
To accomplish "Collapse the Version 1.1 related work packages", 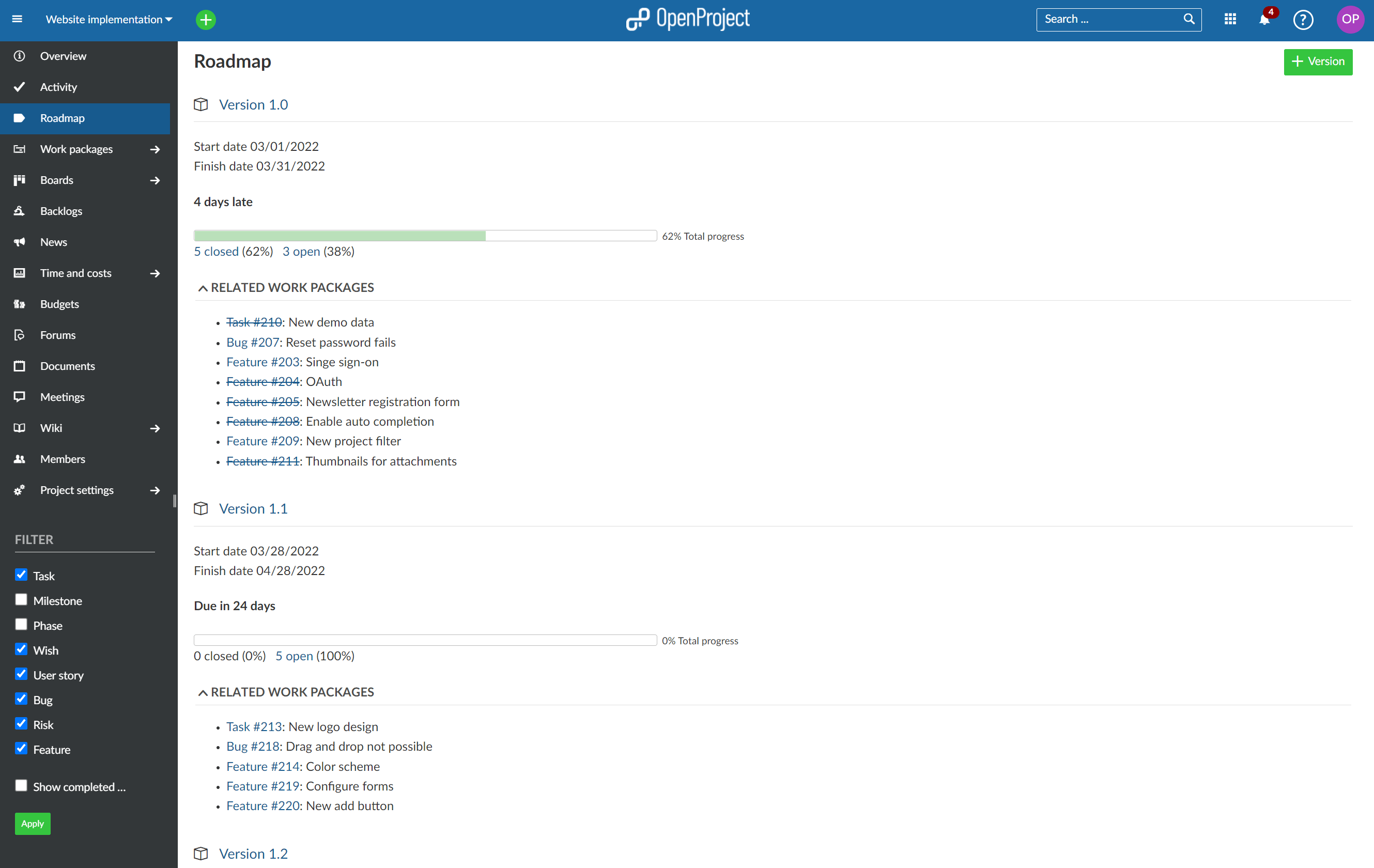I will pos(204,692).
